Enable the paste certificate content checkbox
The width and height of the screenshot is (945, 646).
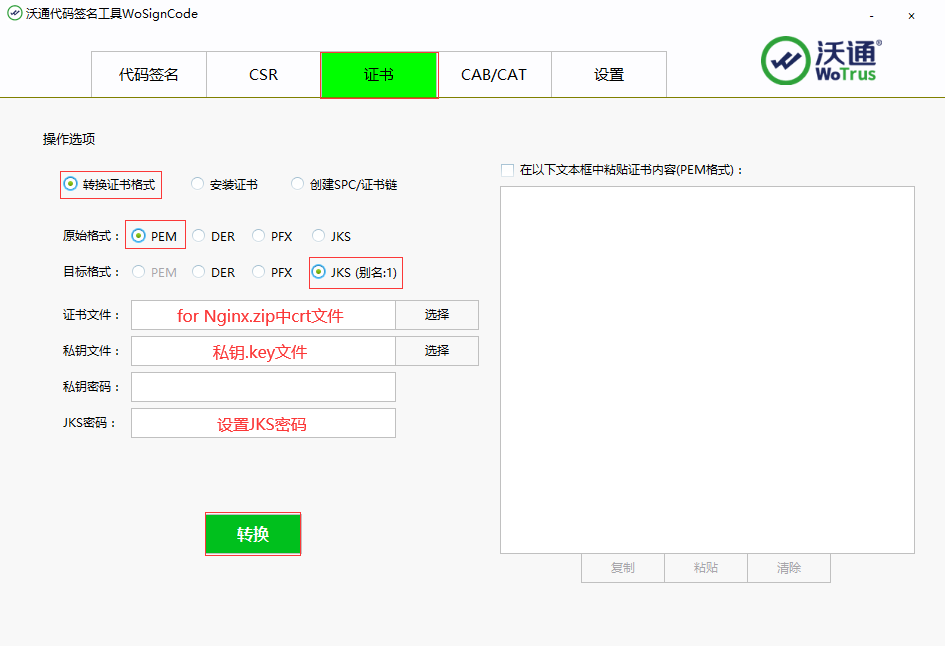point(506,169)
